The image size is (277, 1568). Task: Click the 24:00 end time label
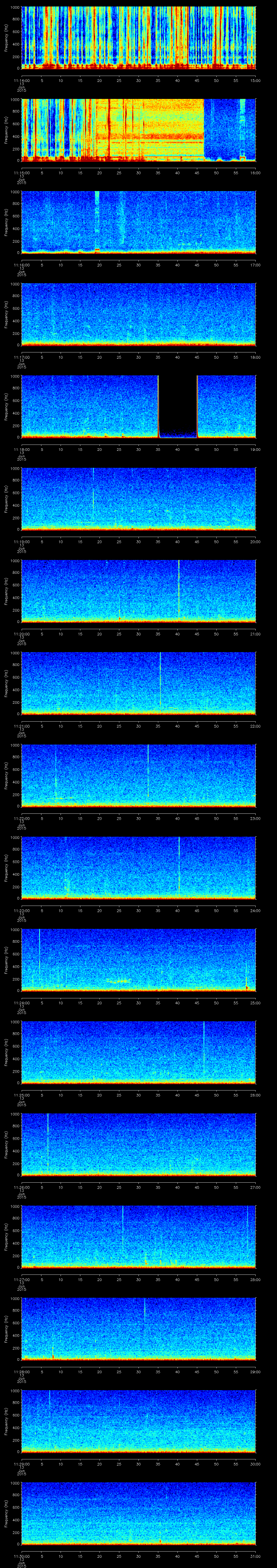tap(255, 910)
